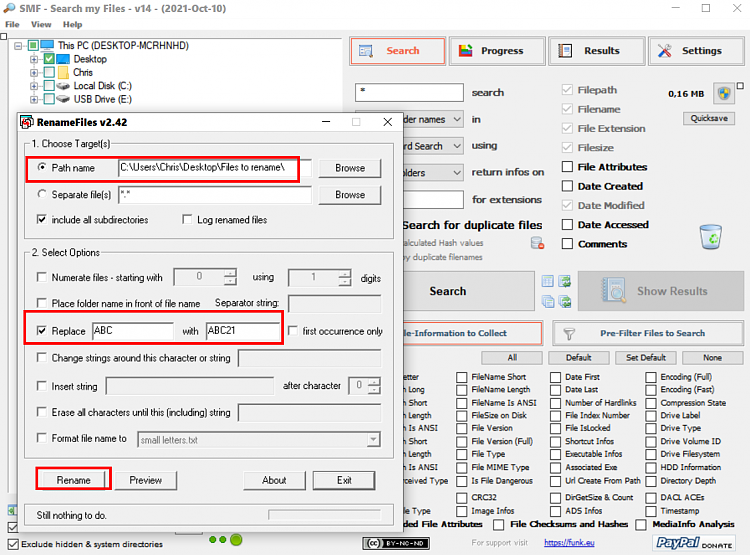Viewport: 750px width, 555px height.
Task: Click the Creative Commons BY-NC-ND badge
Action: 396,543
